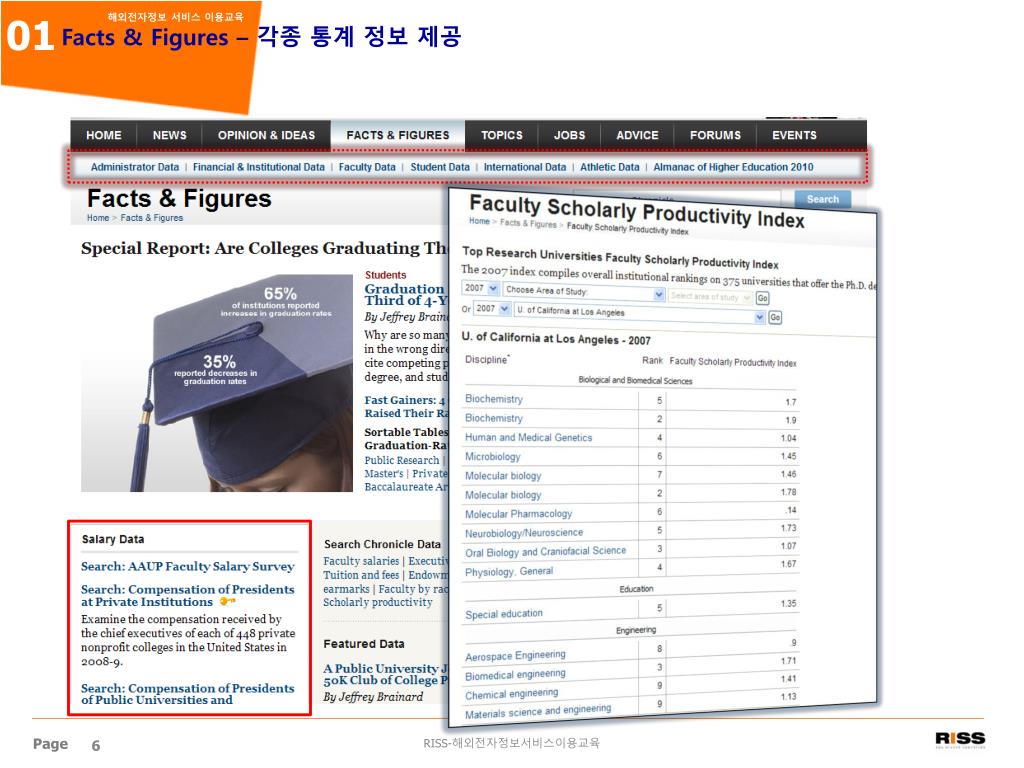Screen dimensions: 1024x768
Task: Open the Student Data submenu link
Action: click(440, 167)
